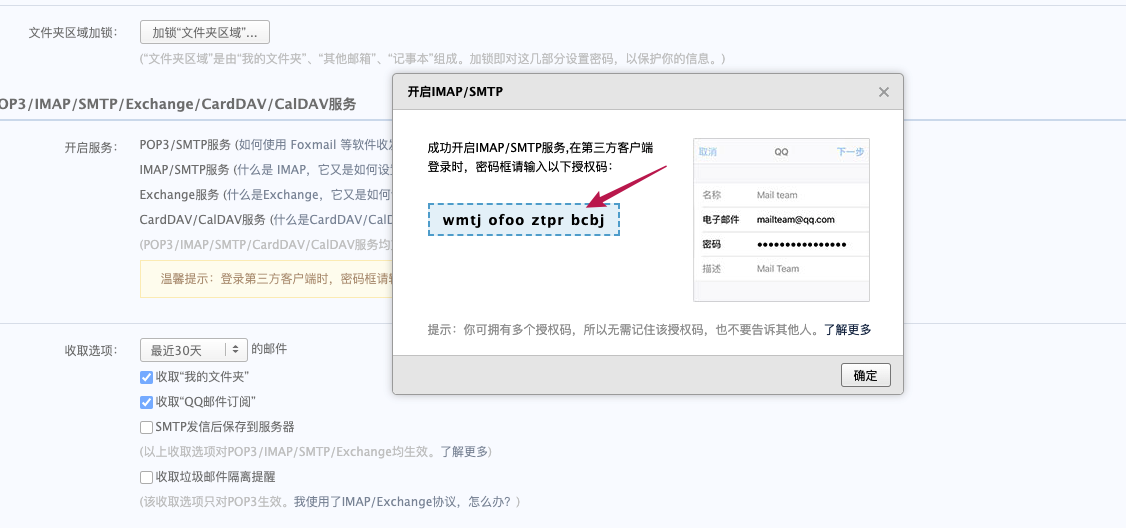Click the 开启服务 label
The width and height of the screenshot is (1126, 528).
(x=89, y=147)
